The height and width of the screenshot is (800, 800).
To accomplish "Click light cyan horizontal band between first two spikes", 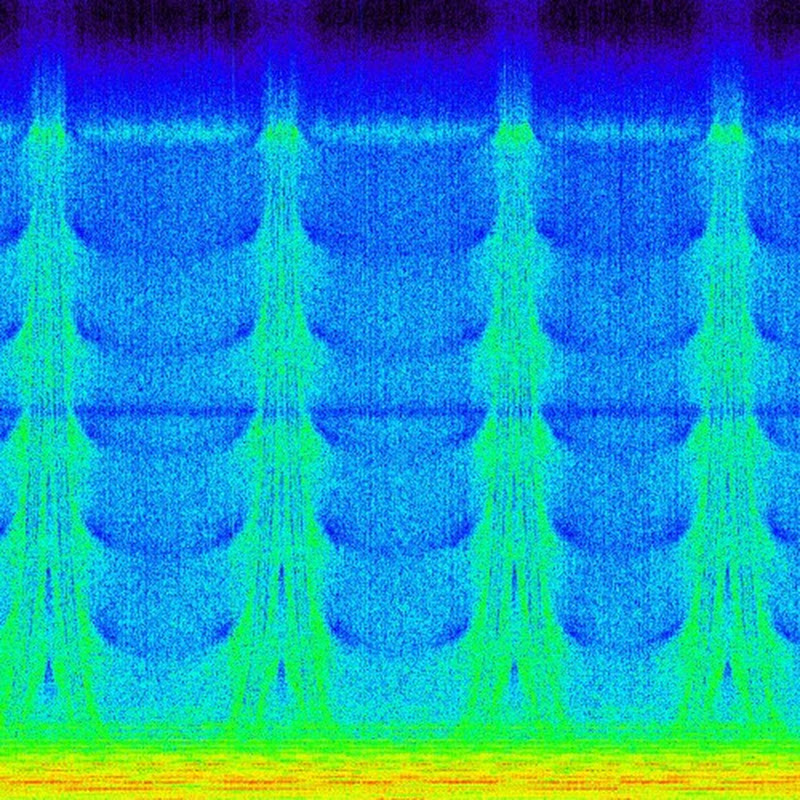I will click(x=165, y=132).
